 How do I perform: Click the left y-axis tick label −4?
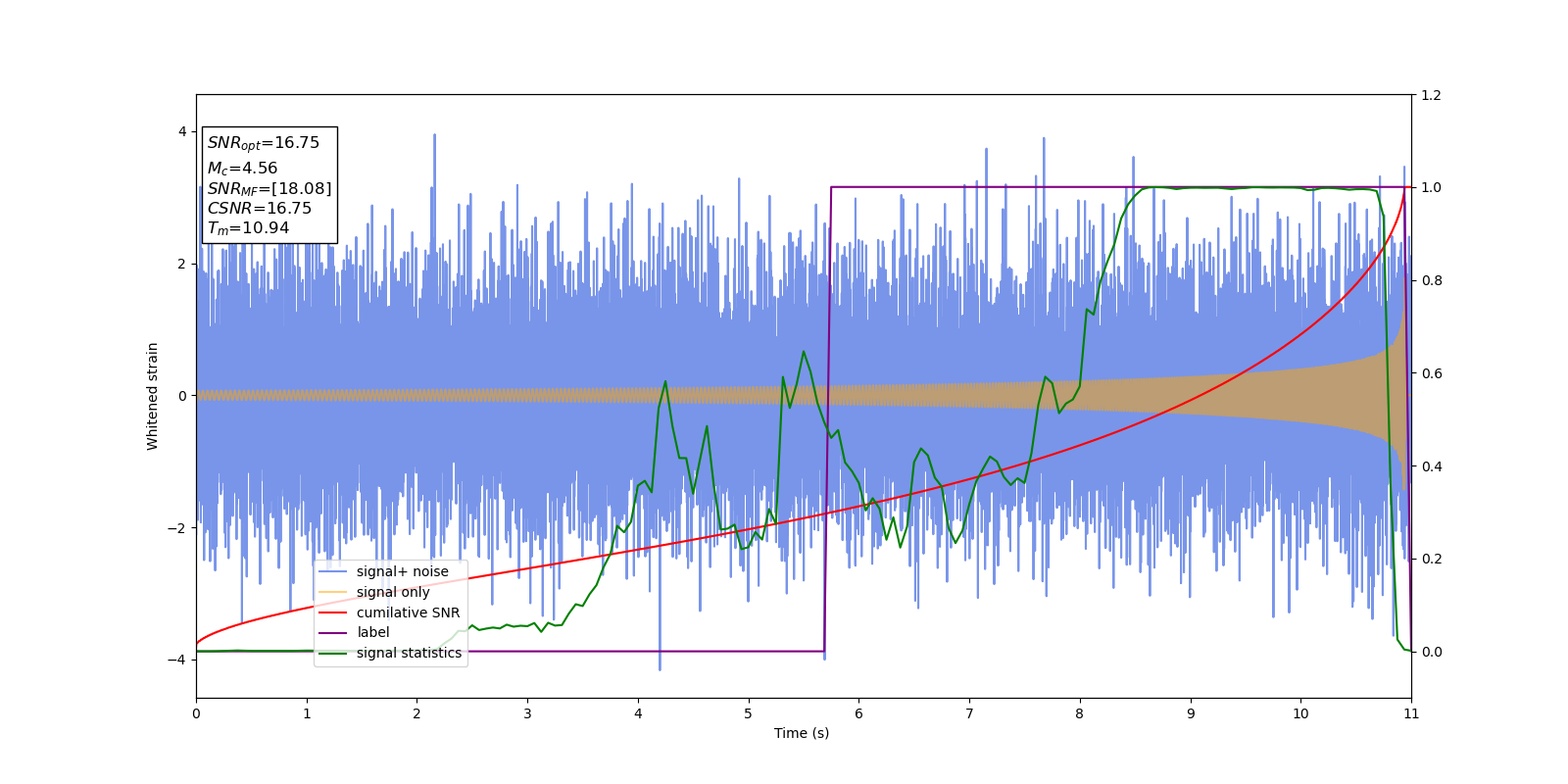pos(176,660)
